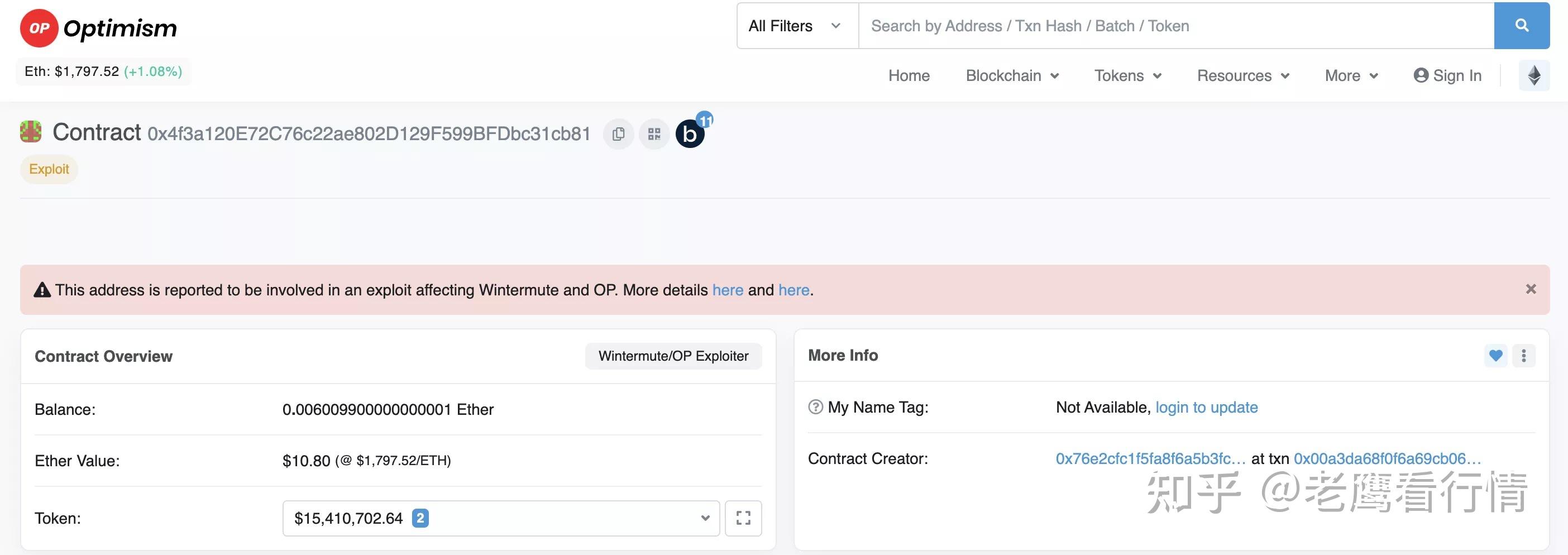Click the warning triangle in the banner
Screen dimensions: 1568x555
click(x=42, y=290)
